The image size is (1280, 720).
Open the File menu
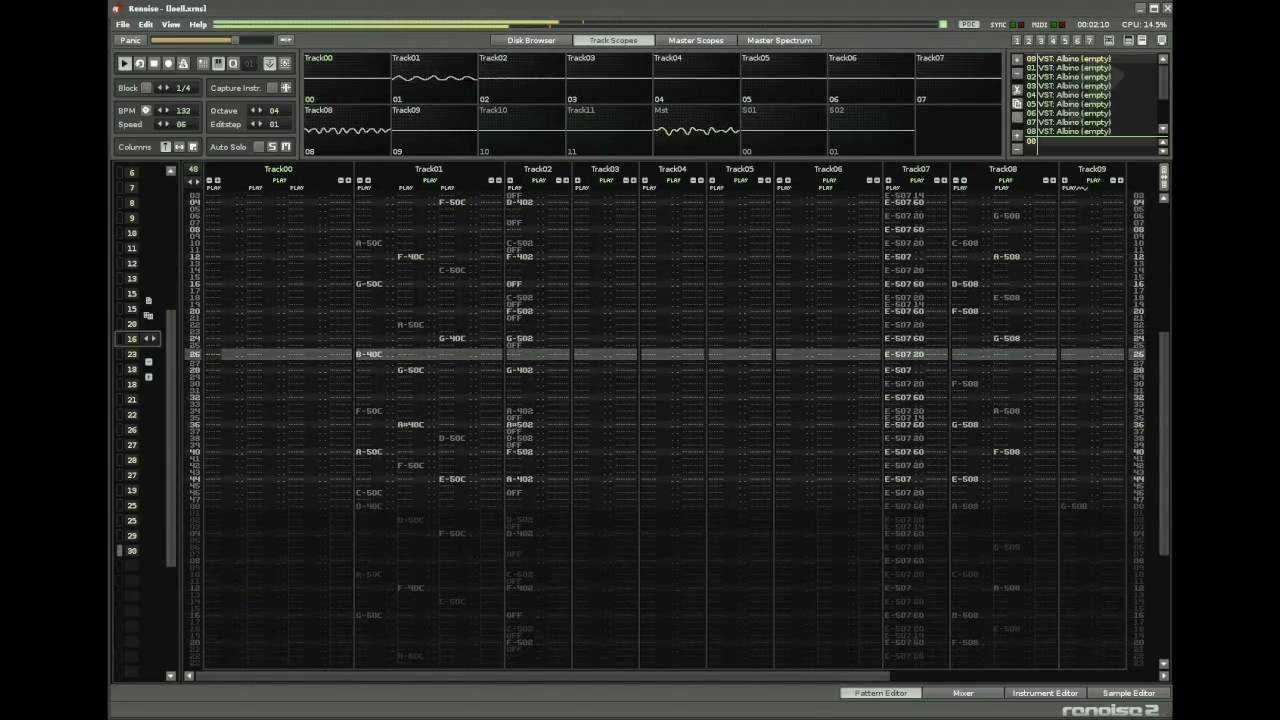point(122,24)
